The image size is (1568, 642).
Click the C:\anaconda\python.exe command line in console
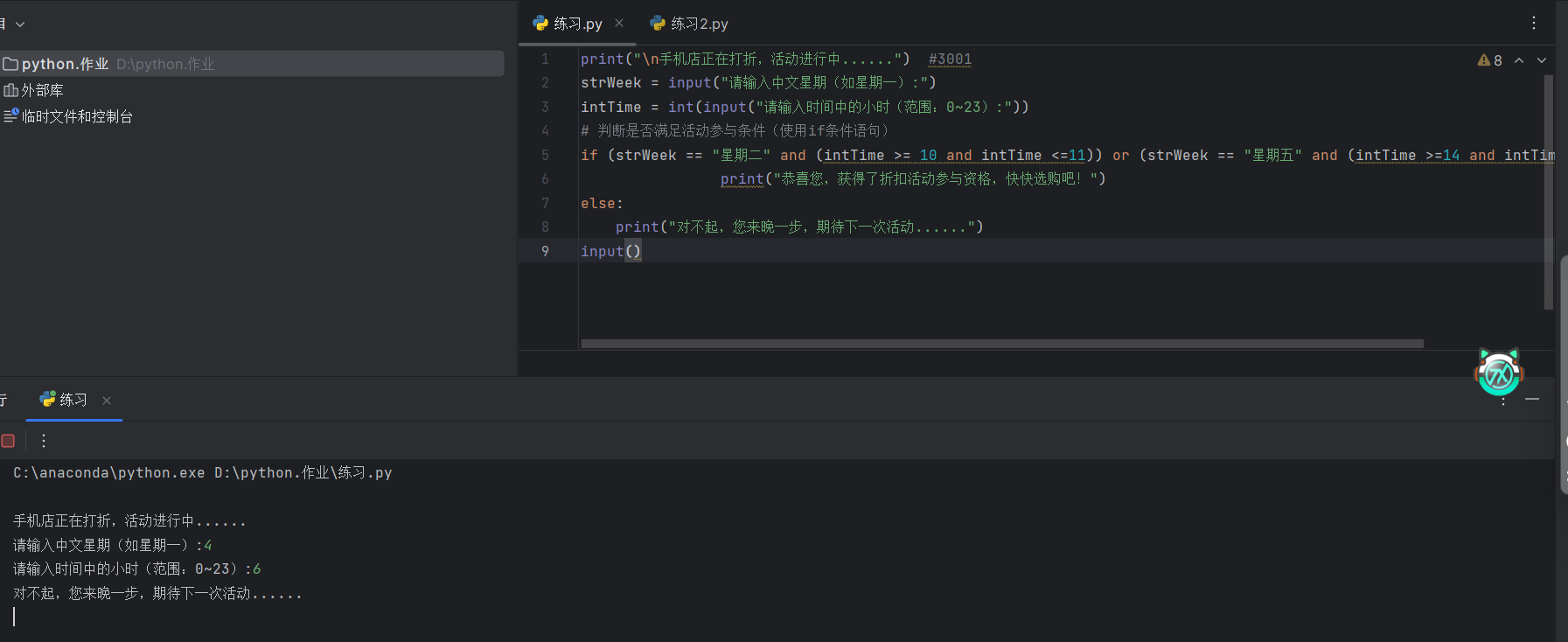tap(202, 473)
